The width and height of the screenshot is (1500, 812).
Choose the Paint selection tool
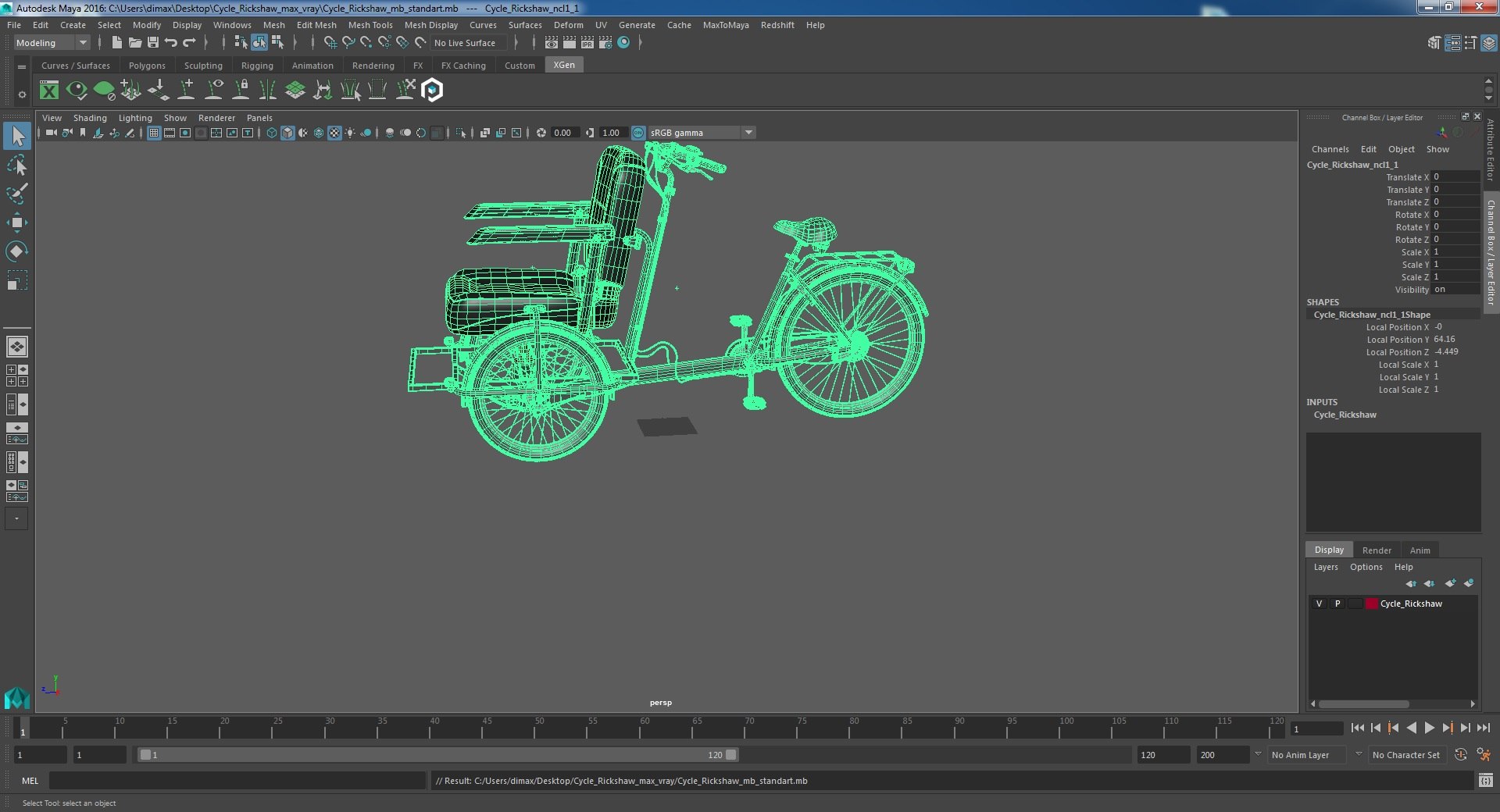(16, 194)
